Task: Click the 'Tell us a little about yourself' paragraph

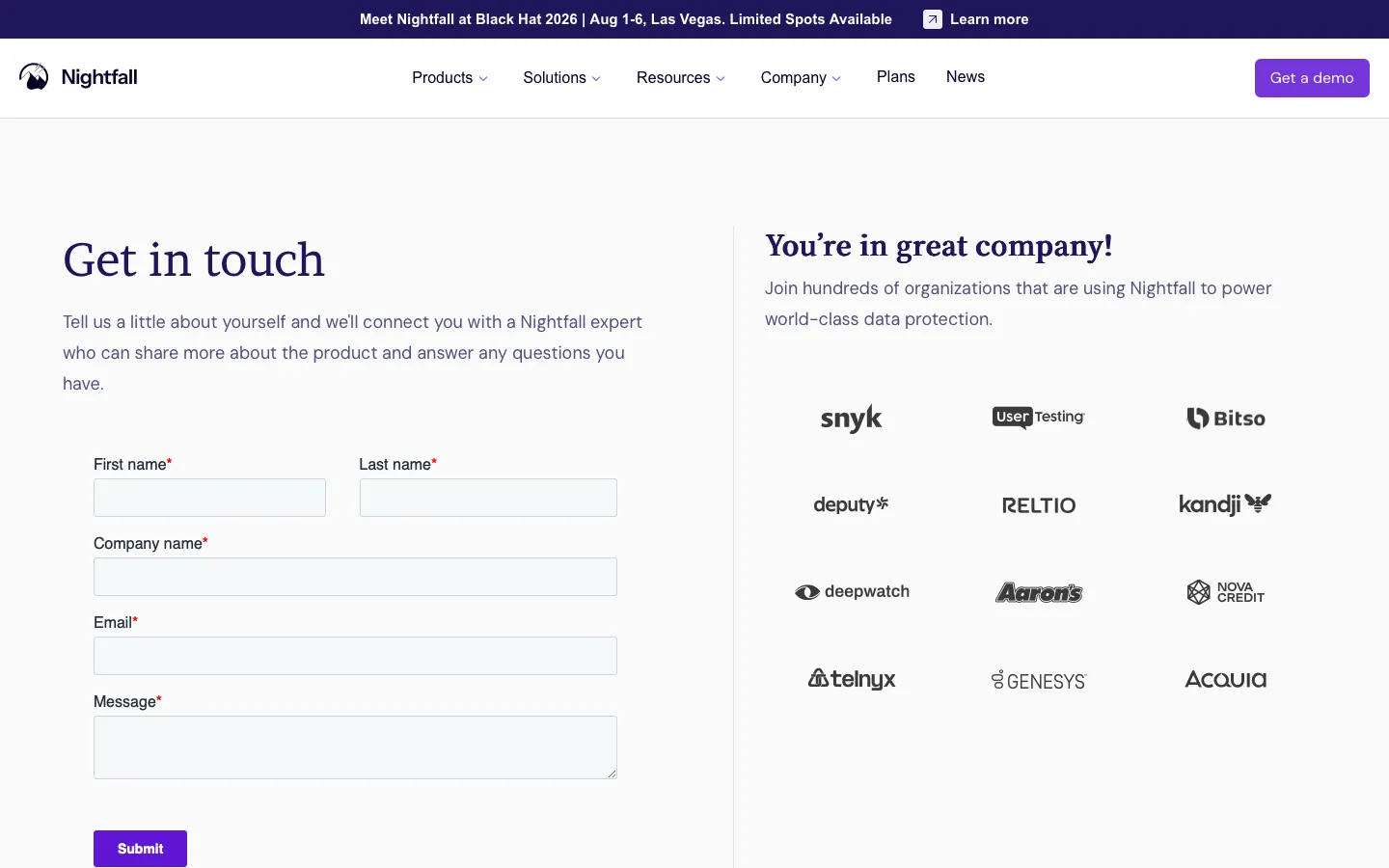Action: pyautogui.click(x=352, y=353)
